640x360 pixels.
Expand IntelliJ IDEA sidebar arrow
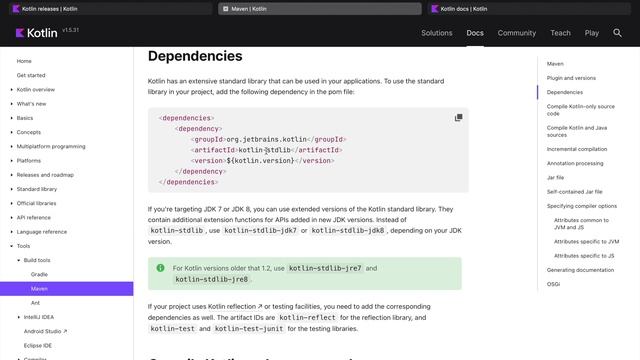(x=18, y=317)
